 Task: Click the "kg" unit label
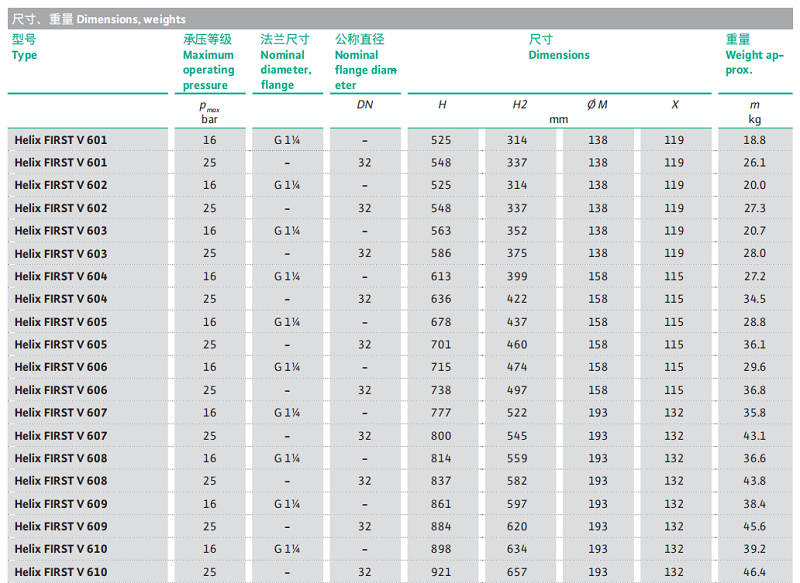[755, 119]
